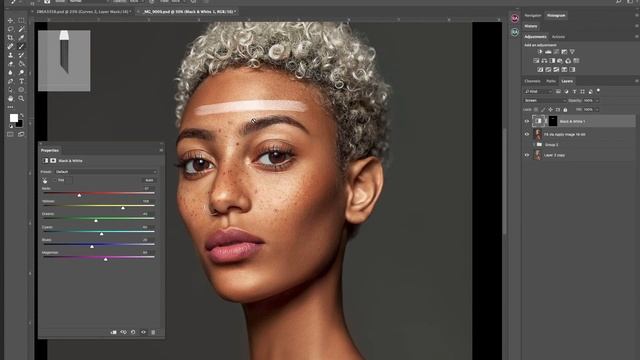Open the Properties panel menu
This screenshot has width=640, height=360.
pyautogui.click(x=161, y=151)
